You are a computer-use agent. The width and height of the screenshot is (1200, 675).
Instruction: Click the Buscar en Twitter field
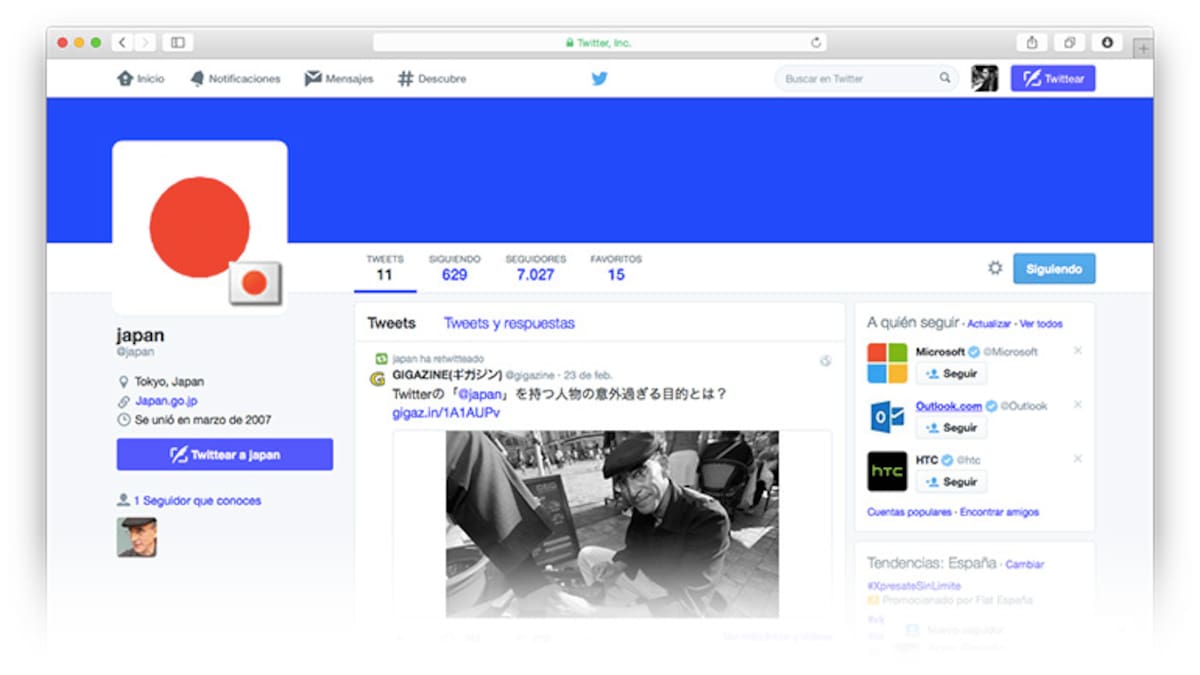(x=857, y=79)
